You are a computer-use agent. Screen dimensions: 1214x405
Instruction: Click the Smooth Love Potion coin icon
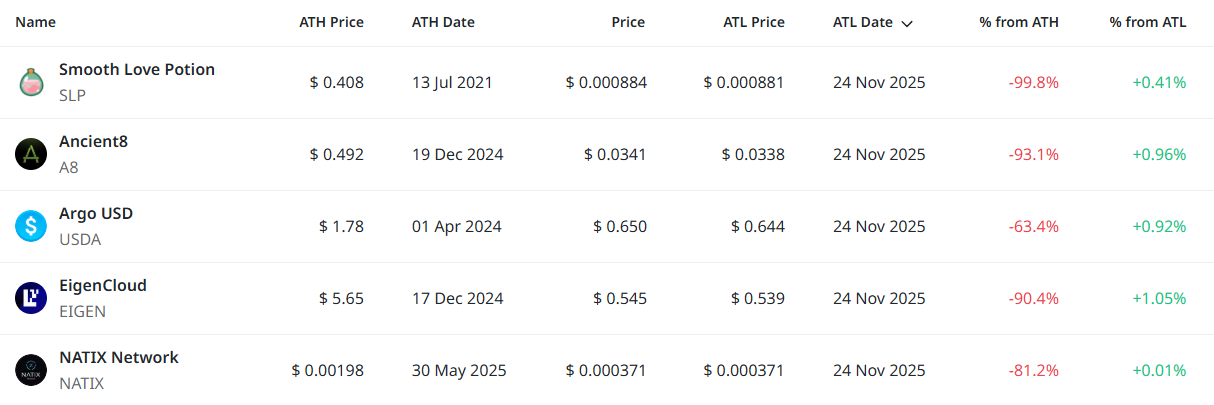pos(31,82)
